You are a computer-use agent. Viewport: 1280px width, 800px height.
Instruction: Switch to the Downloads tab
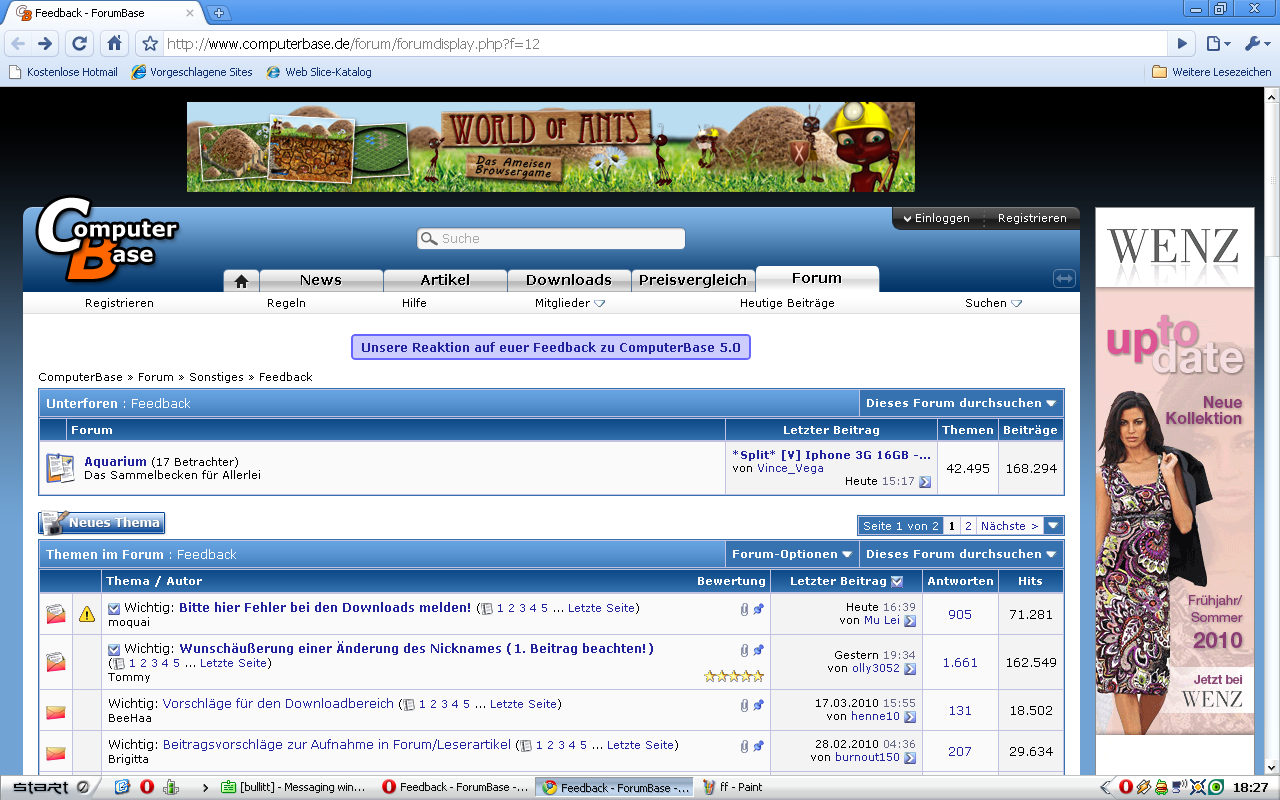pos(569,280)
